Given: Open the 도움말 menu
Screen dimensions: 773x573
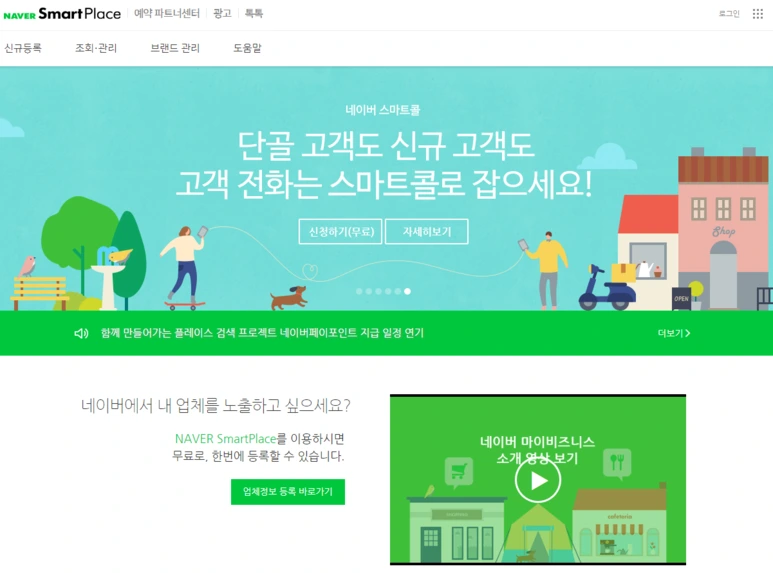Looking at the screenshot, I should coord(247,48).
